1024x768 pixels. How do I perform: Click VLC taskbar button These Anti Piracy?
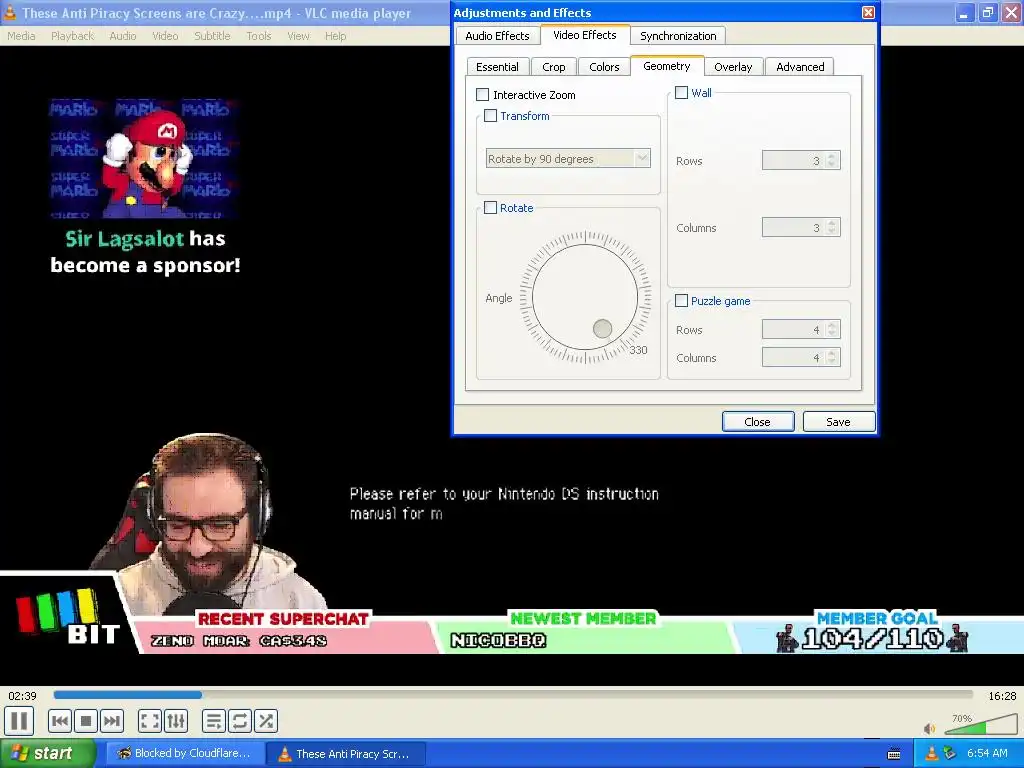click(345, 754)
